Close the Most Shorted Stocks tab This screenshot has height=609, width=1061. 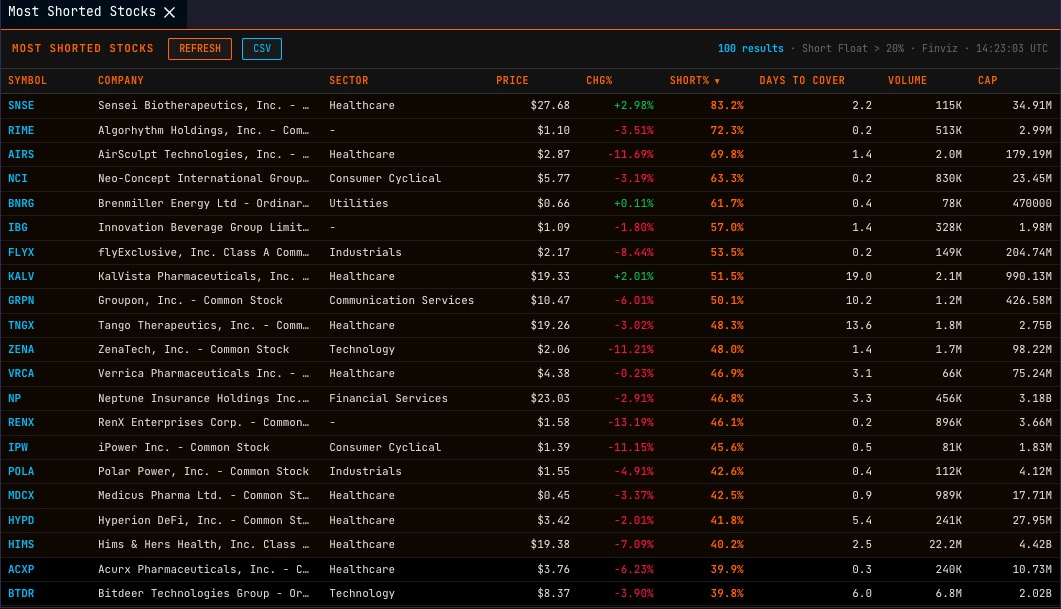coord(168,13)
